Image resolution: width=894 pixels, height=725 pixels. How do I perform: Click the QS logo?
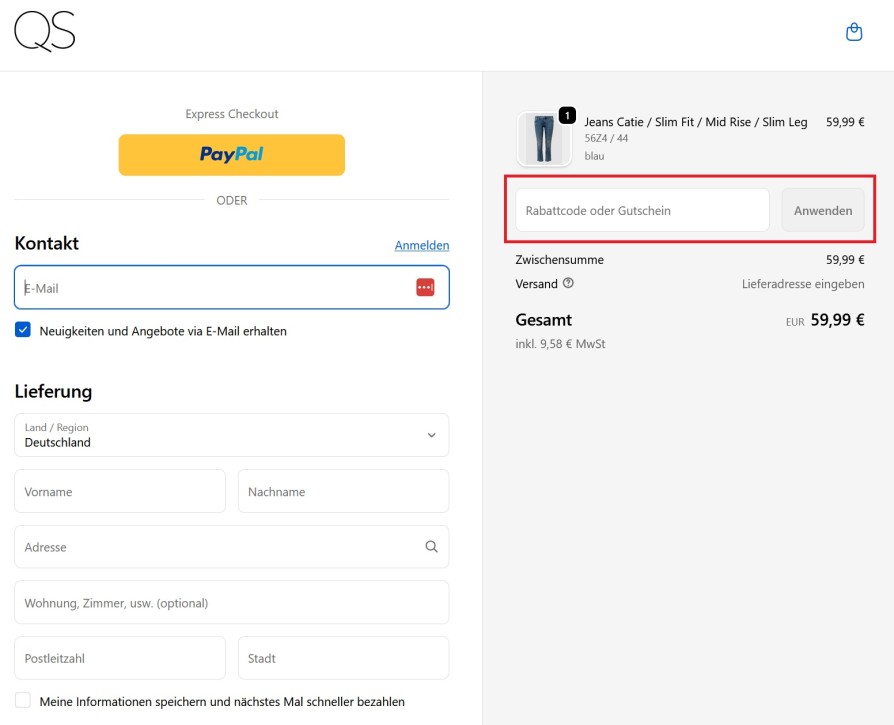point(45,32)
